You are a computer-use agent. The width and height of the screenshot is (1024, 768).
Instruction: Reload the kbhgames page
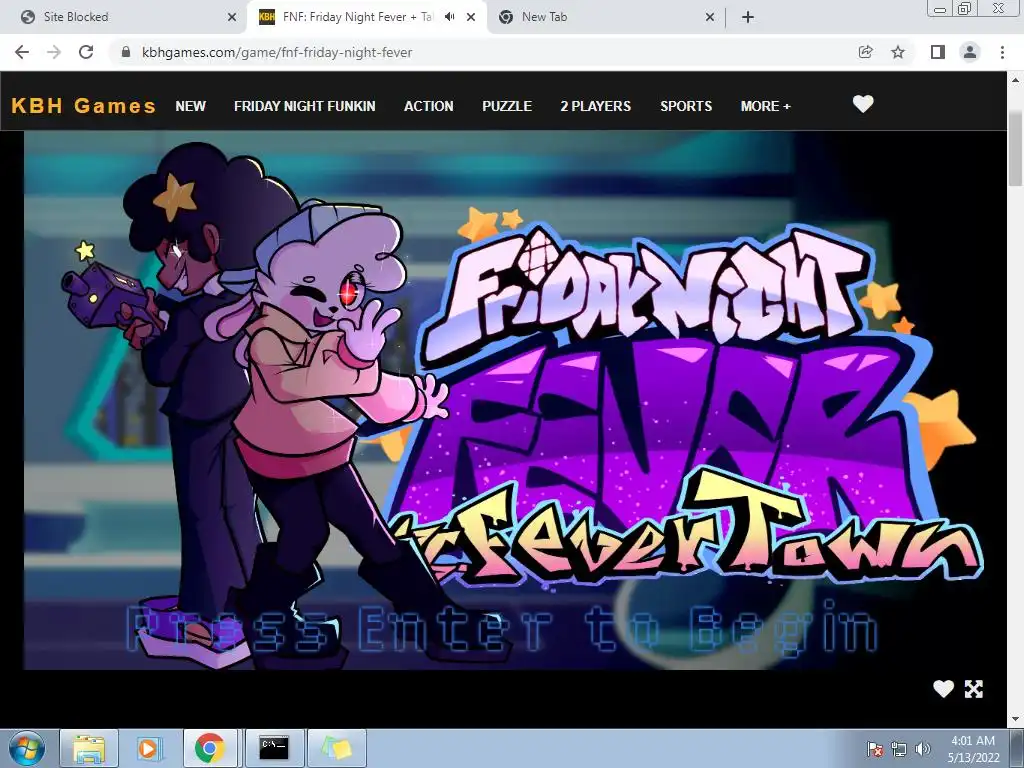tap(86, 52)
